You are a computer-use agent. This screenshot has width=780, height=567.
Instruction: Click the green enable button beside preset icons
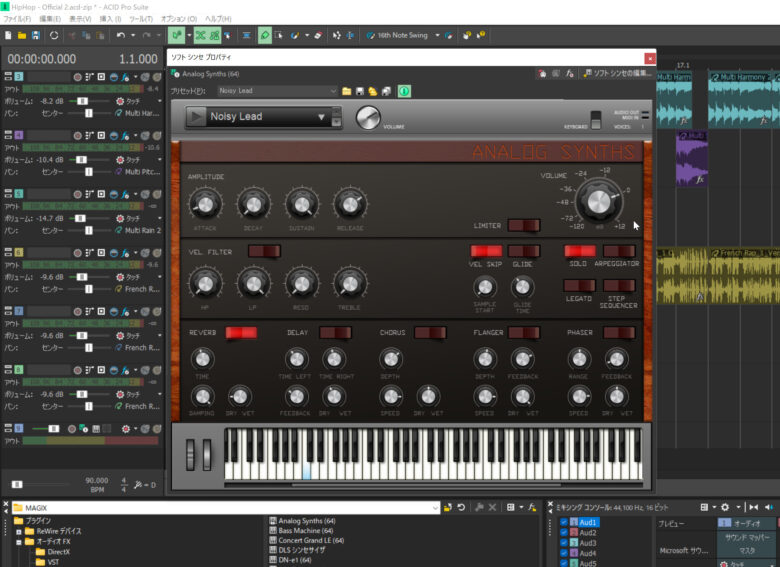pyautogui.click(x=404, y=91)
